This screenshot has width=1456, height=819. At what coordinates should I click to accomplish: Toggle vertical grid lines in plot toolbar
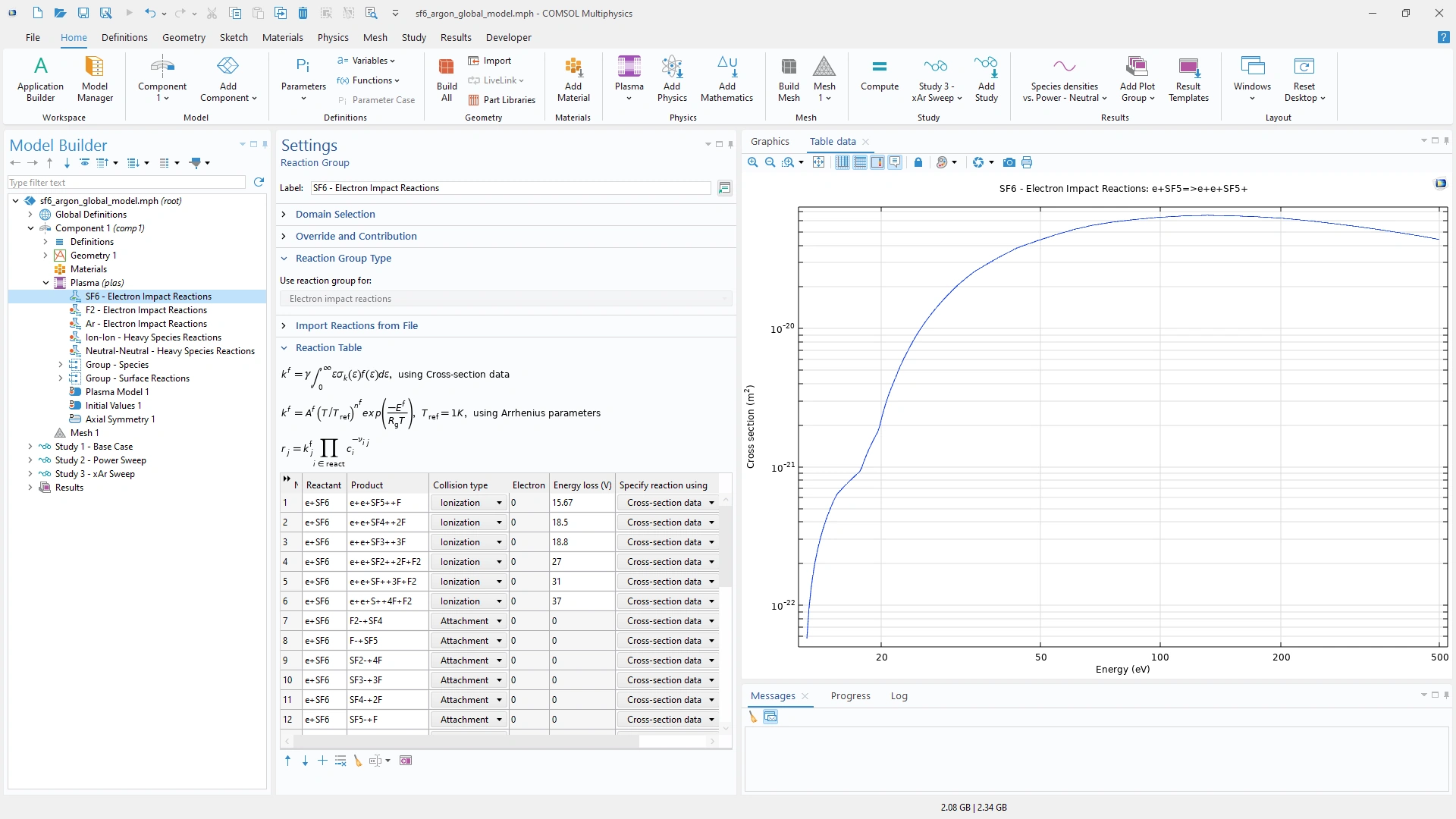(x=842, y=162)
